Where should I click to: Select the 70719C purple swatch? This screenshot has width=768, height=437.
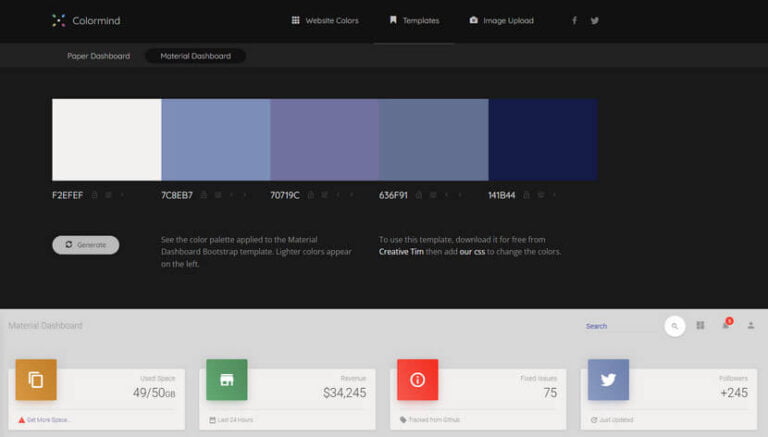325,140
